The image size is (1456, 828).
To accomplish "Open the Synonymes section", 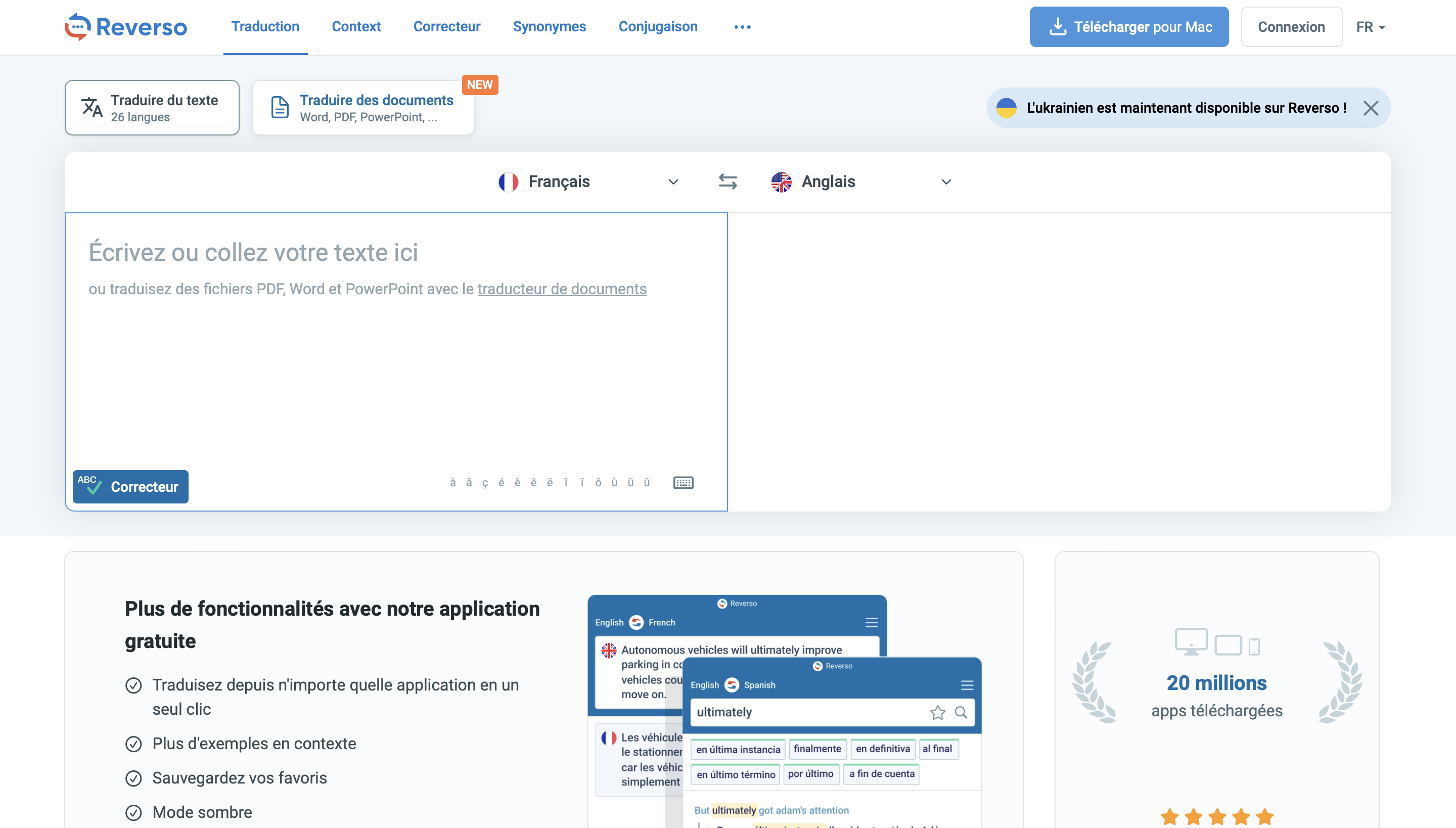I will (x=549, y=27).
